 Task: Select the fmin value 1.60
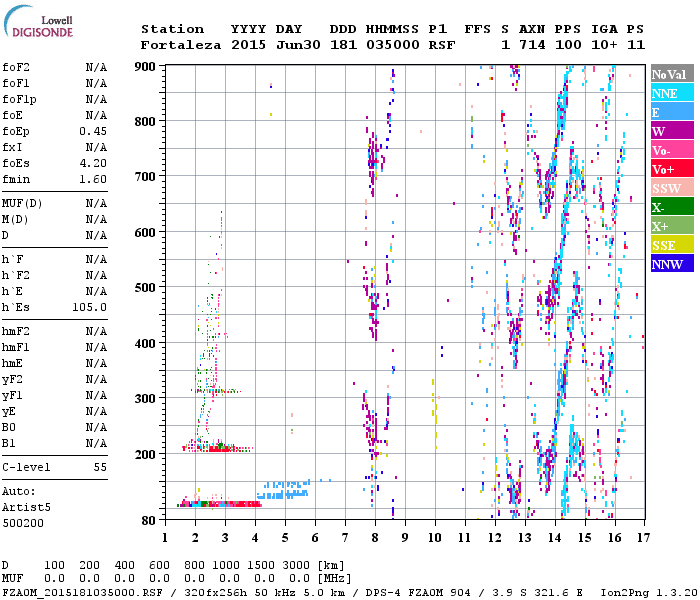pos(93,179)
